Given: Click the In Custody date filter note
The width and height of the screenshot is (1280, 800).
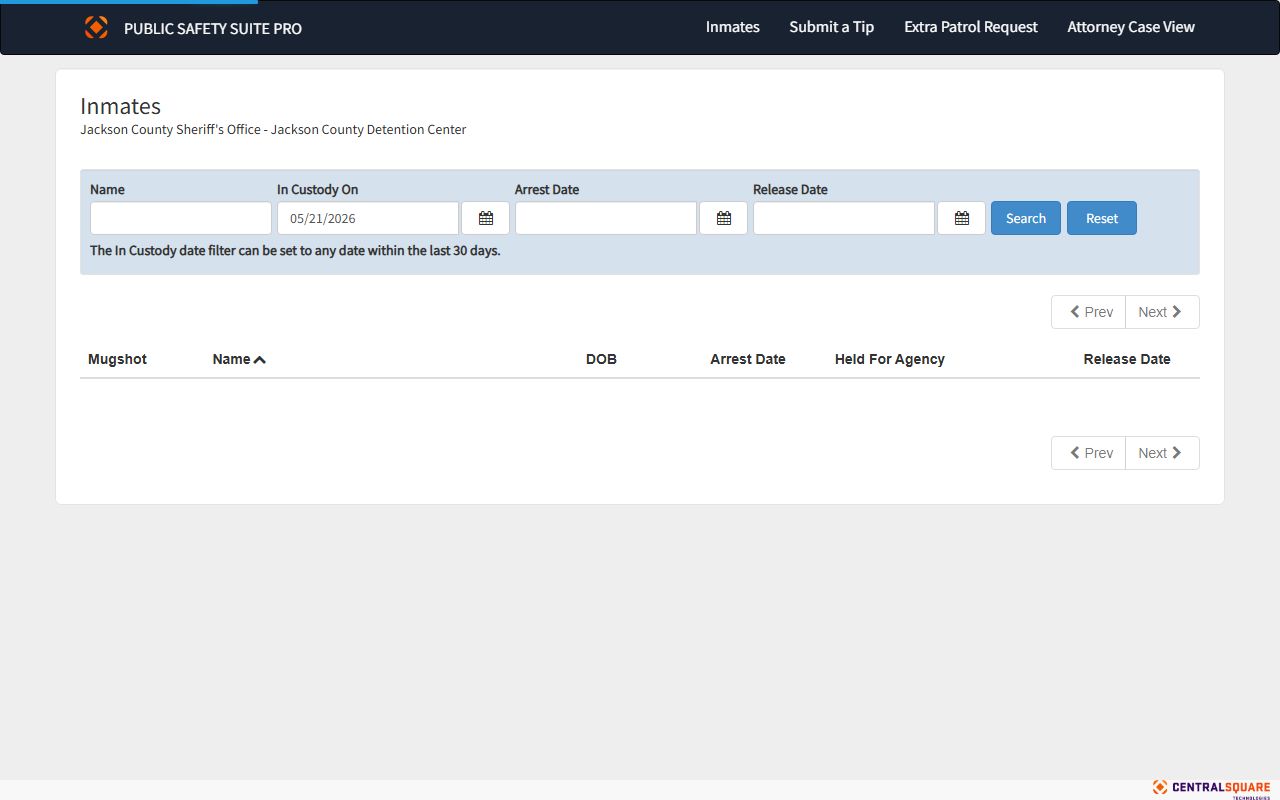Looking at the screenshot, I should [x=295, y=250].
